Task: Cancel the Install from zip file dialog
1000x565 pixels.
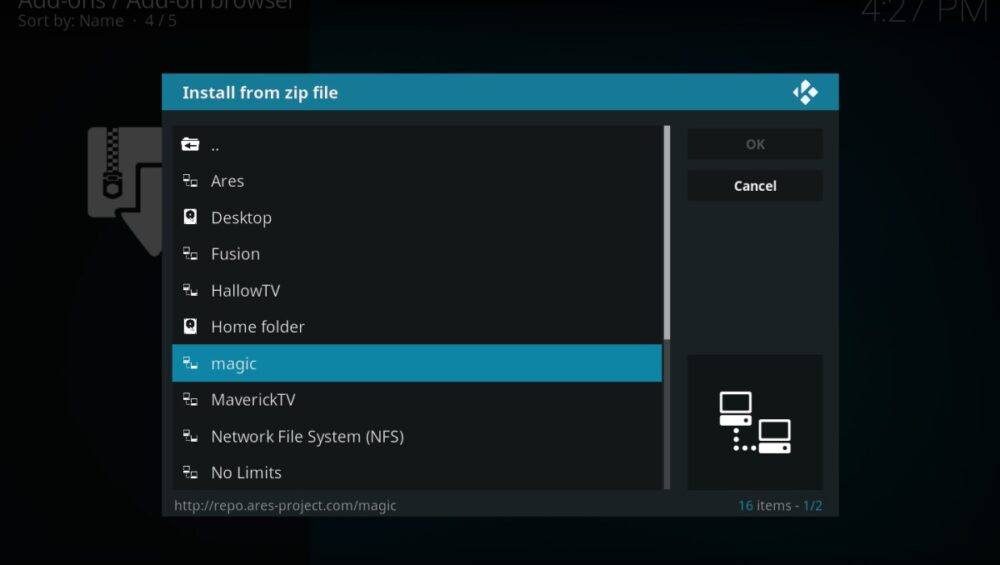Action: coord(755,186)
